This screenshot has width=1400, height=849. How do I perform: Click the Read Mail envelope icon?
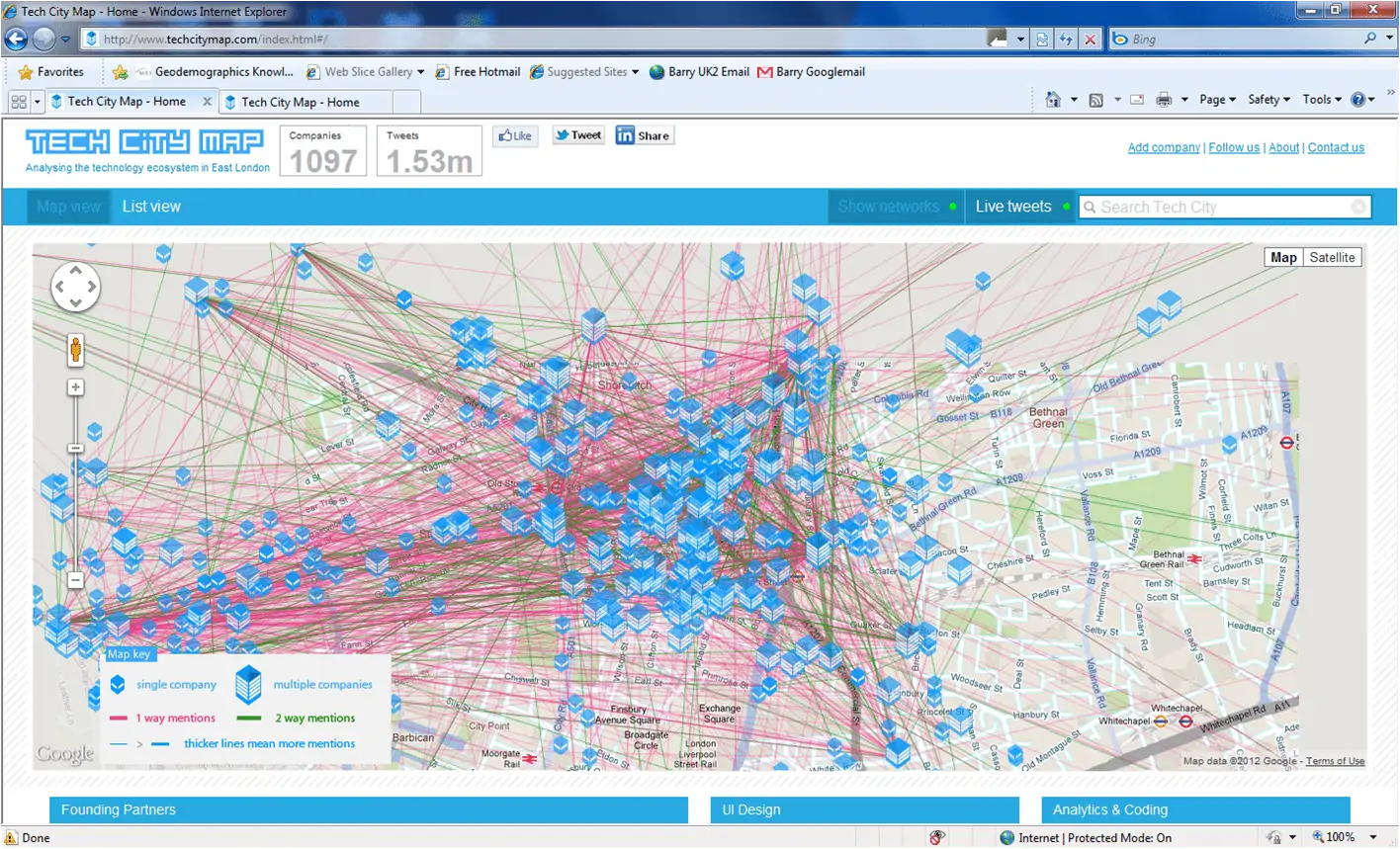pos(1137,100)
